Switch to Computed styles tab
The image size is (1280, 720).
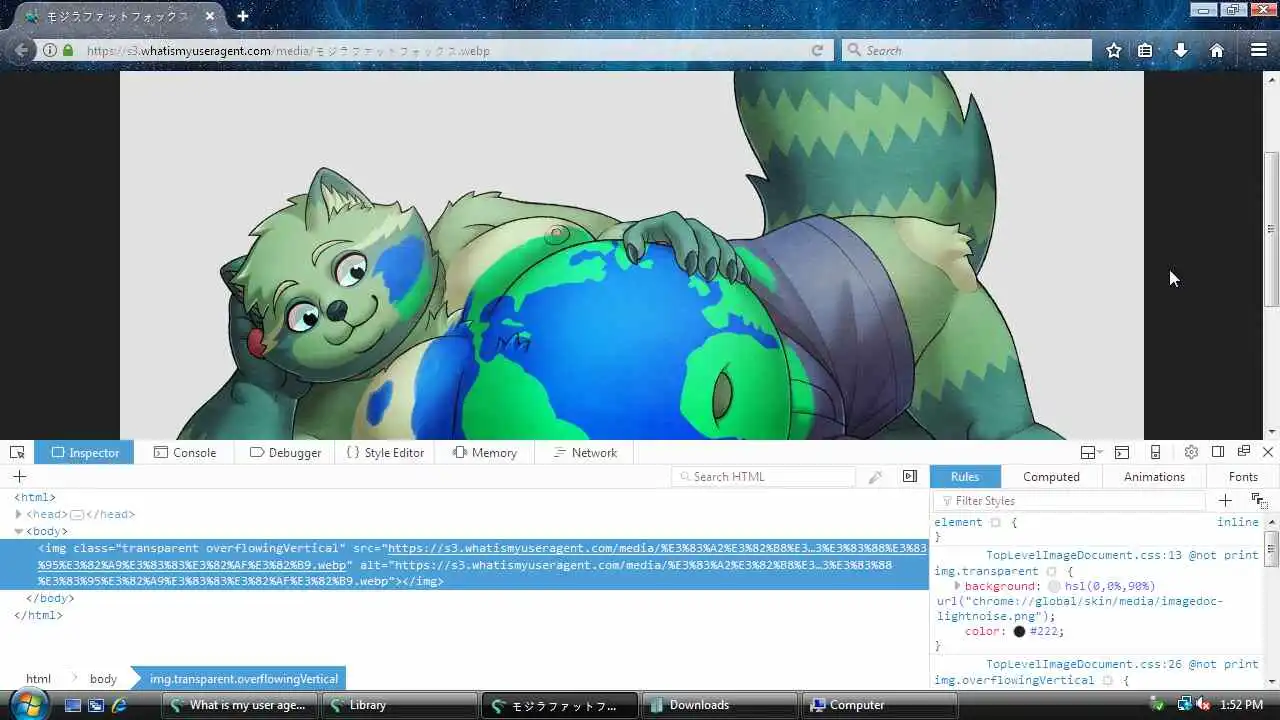1051,477
